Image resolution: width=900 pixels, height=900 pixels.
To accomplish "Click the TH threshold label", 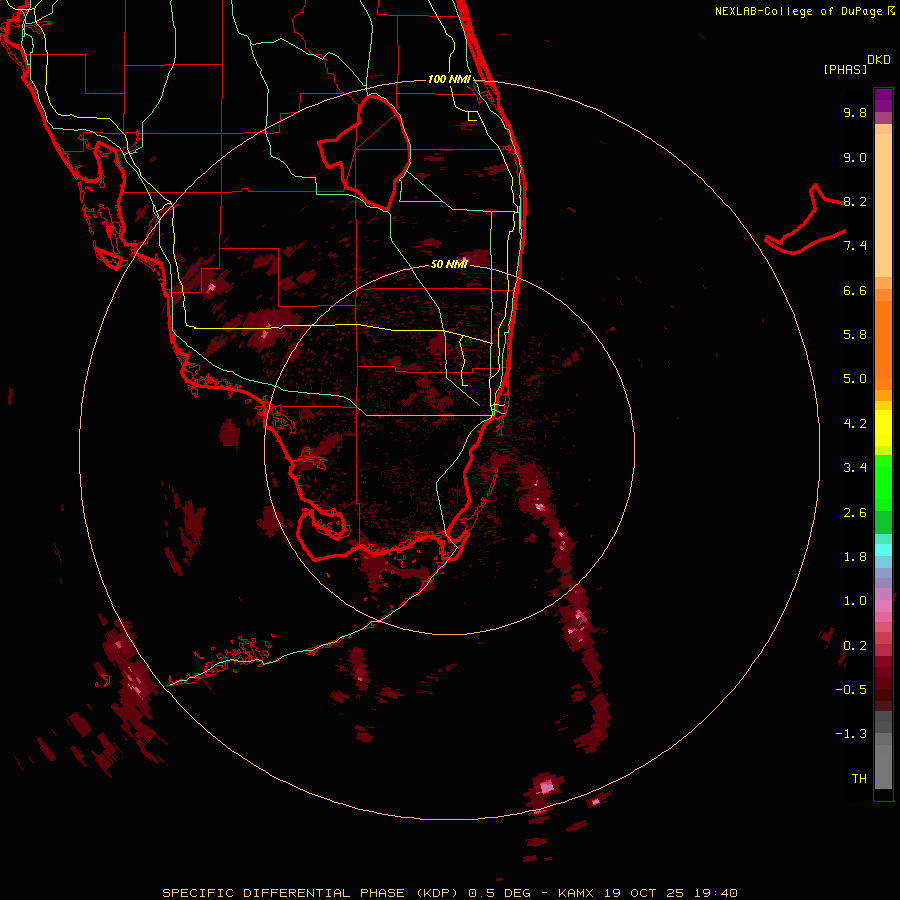I will 859,779.
